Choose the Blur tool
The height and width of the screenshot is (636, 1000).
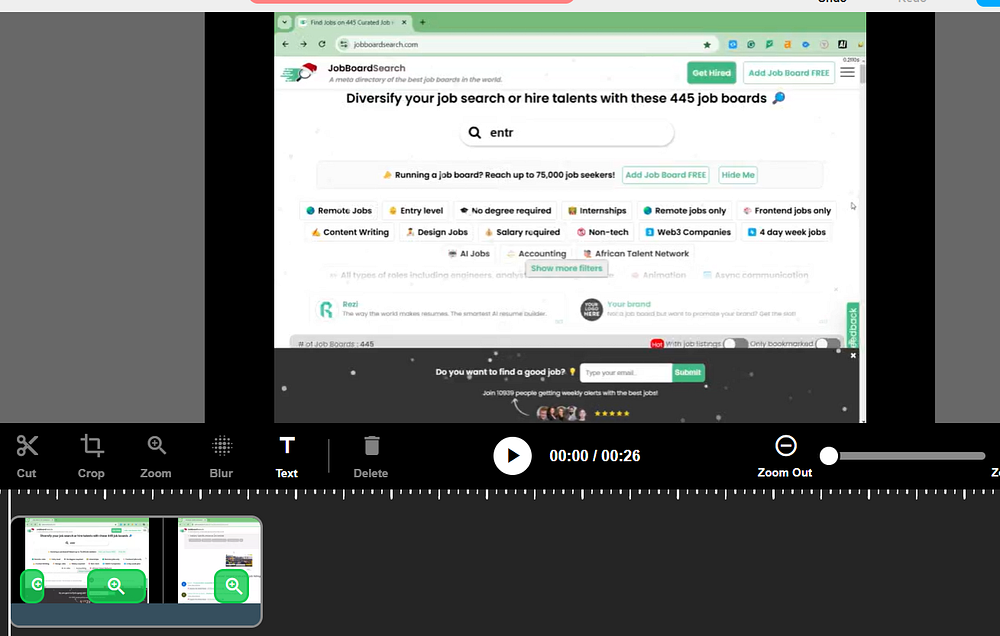221,456
